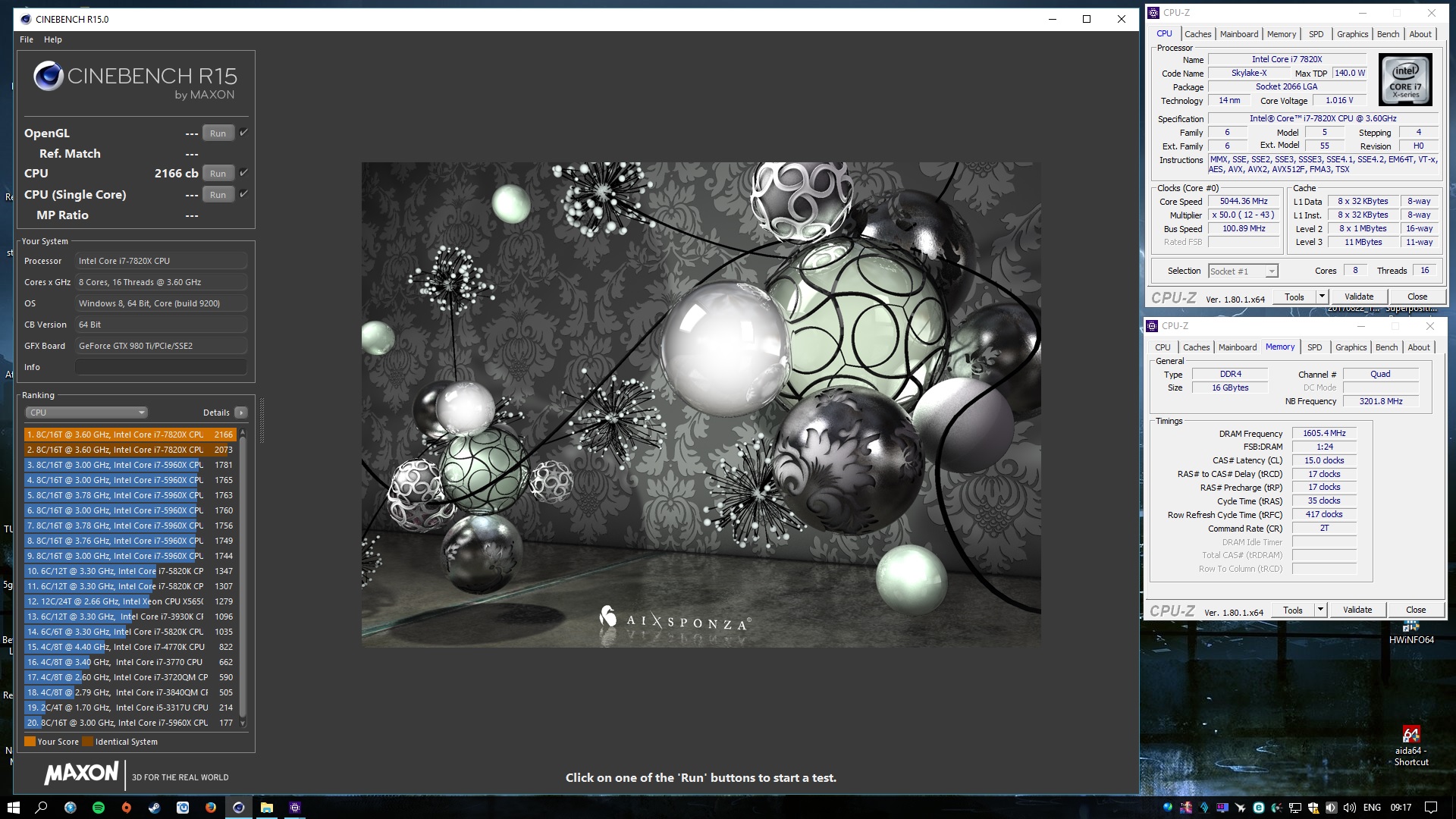This screenshot has width=1456, height=819.
Task: Click the MAXON logo at bottom
Action: click(81, 773)
